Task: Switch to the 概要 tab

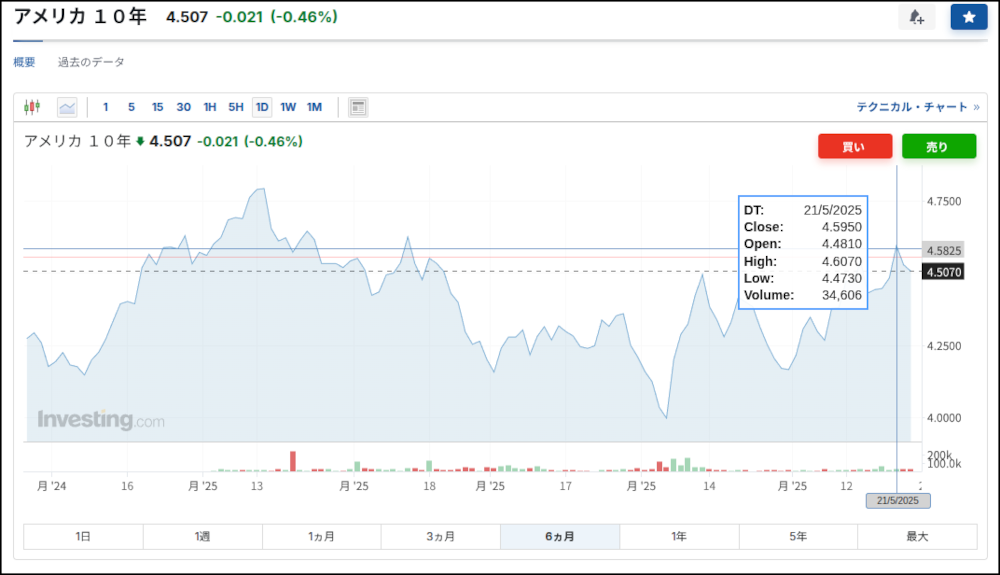Action: click(x=24, y=62)
